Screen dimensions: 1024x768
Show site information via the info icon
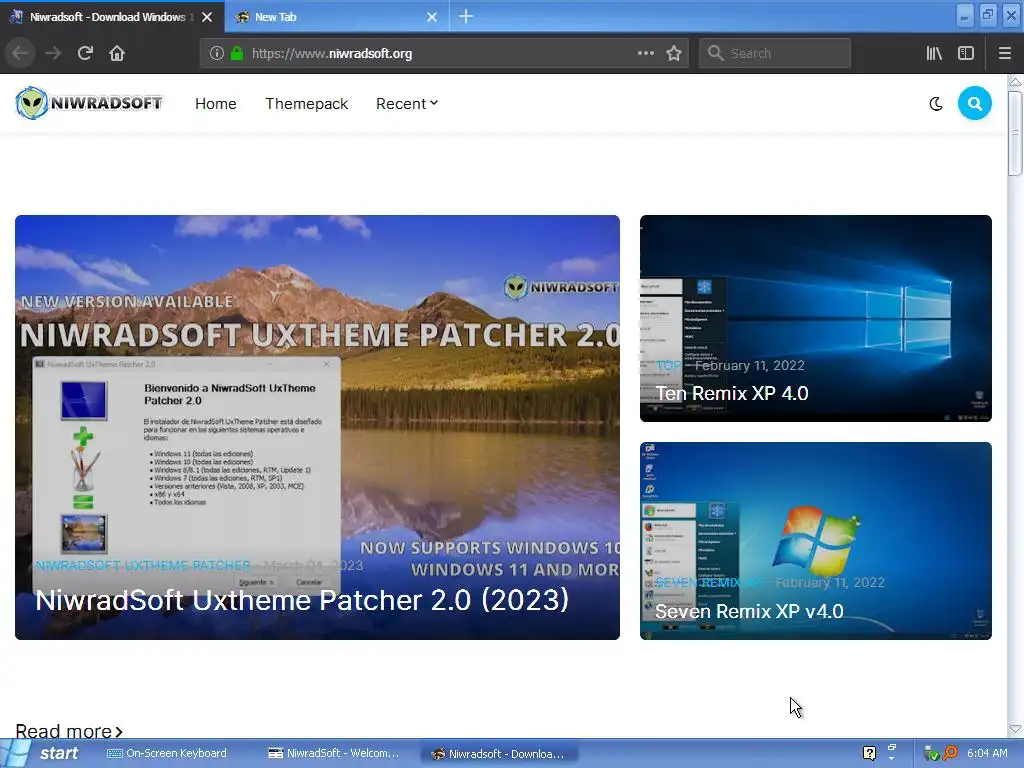point(217,53)
